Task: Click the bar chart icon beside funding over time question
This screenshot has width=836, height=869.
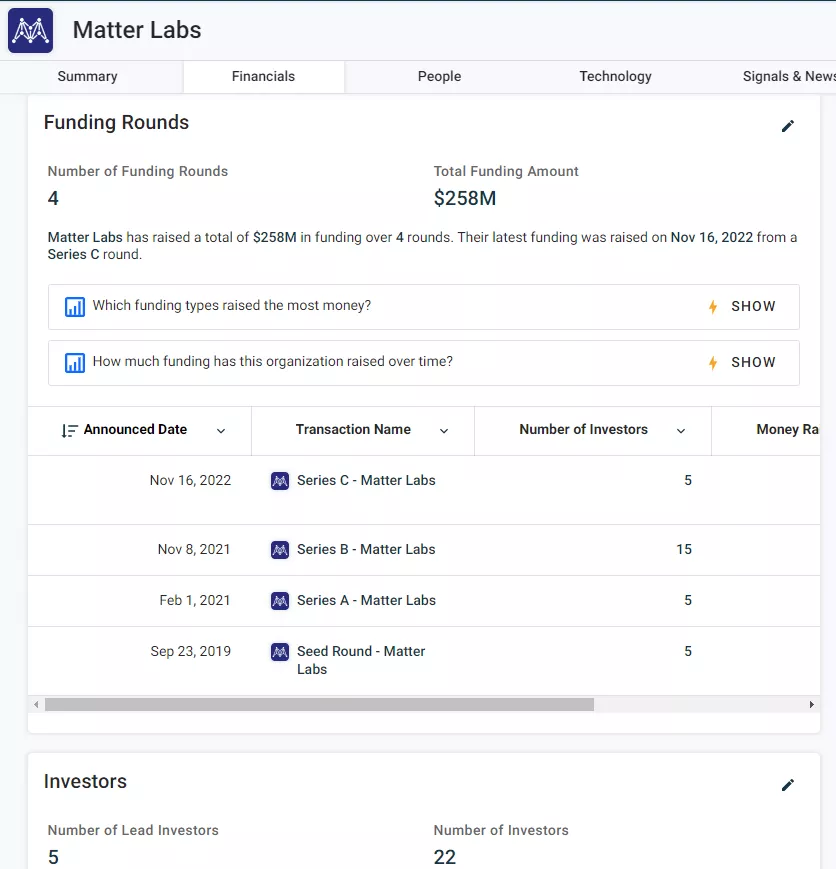Action: [x=74, y=362]
